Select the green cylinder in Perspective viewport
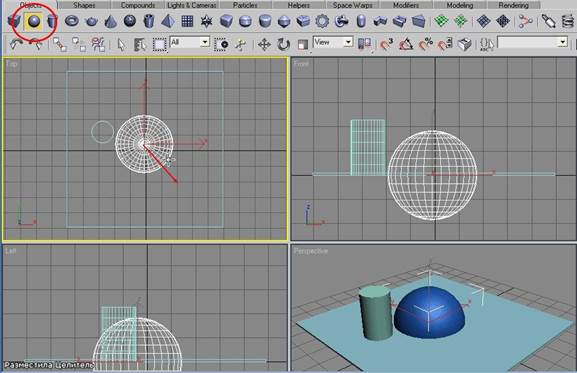 coord(375,313)
